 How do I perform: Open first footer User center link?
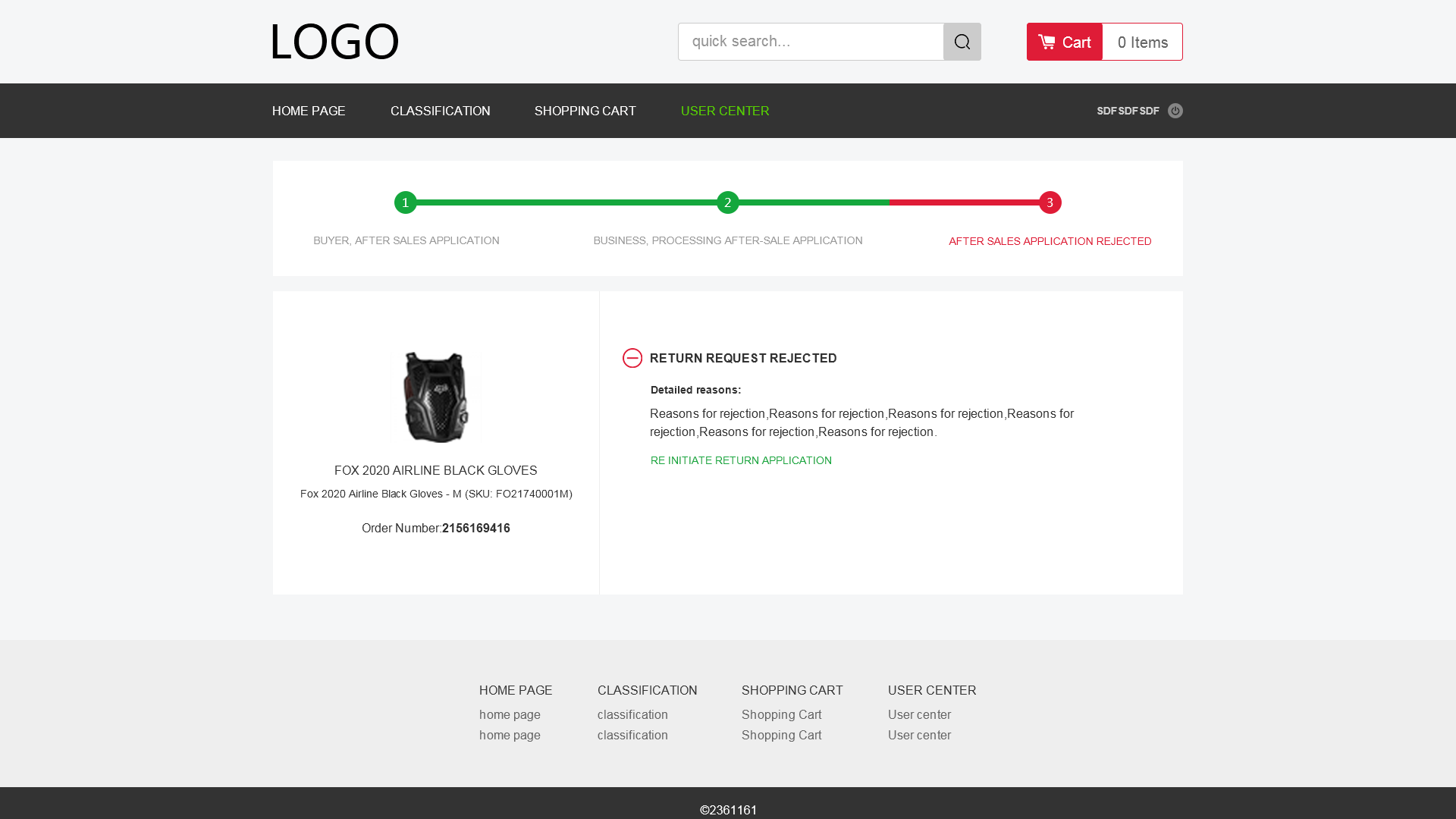(919, 714)
